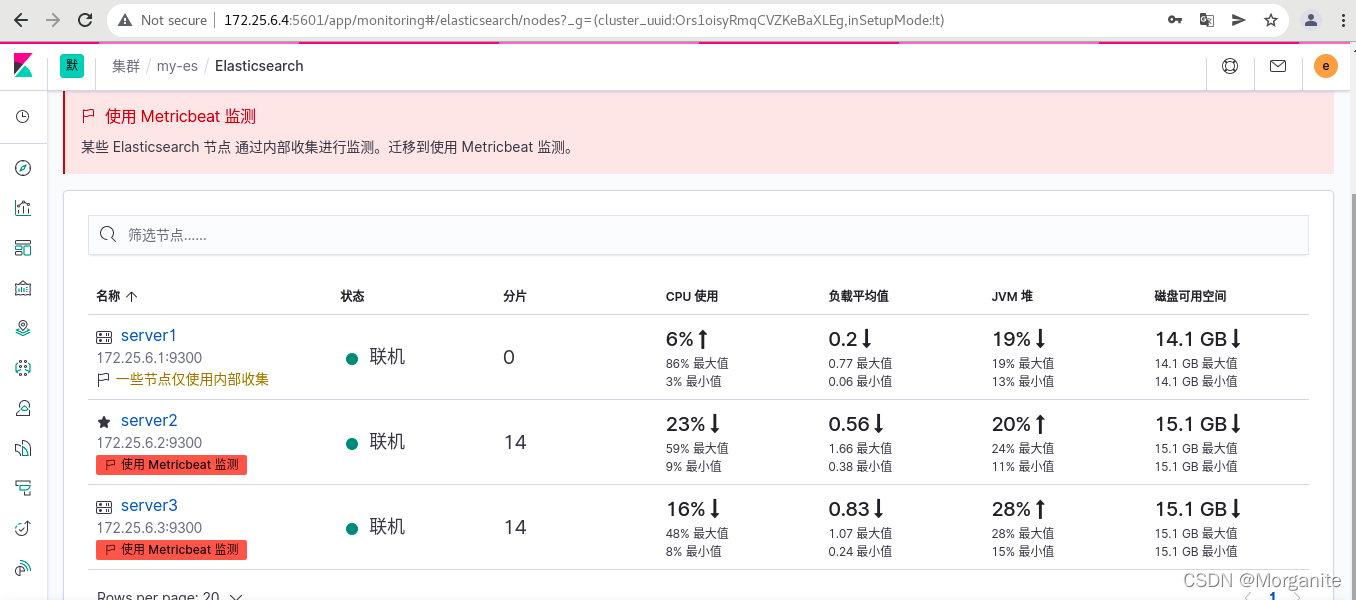The height and width of the screenshot is (600, 1356).
Task: Click the 172.25.6.2:9300 address text
Action: point(149,443)
